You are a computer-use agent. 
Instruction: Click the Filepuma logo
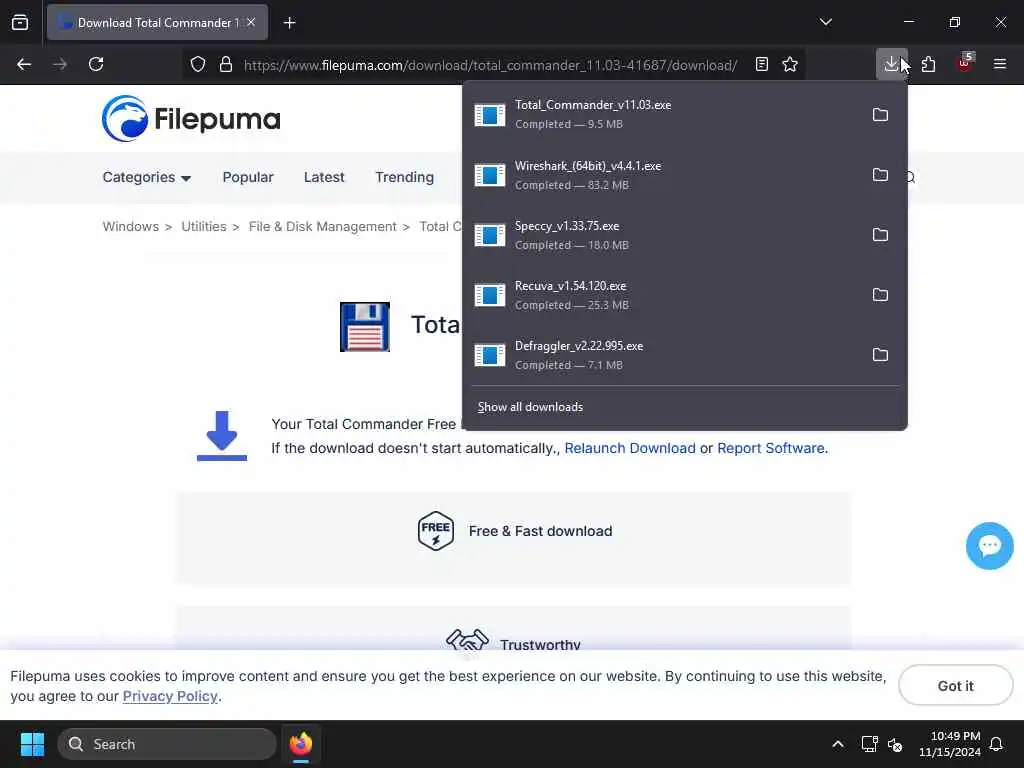191,119
